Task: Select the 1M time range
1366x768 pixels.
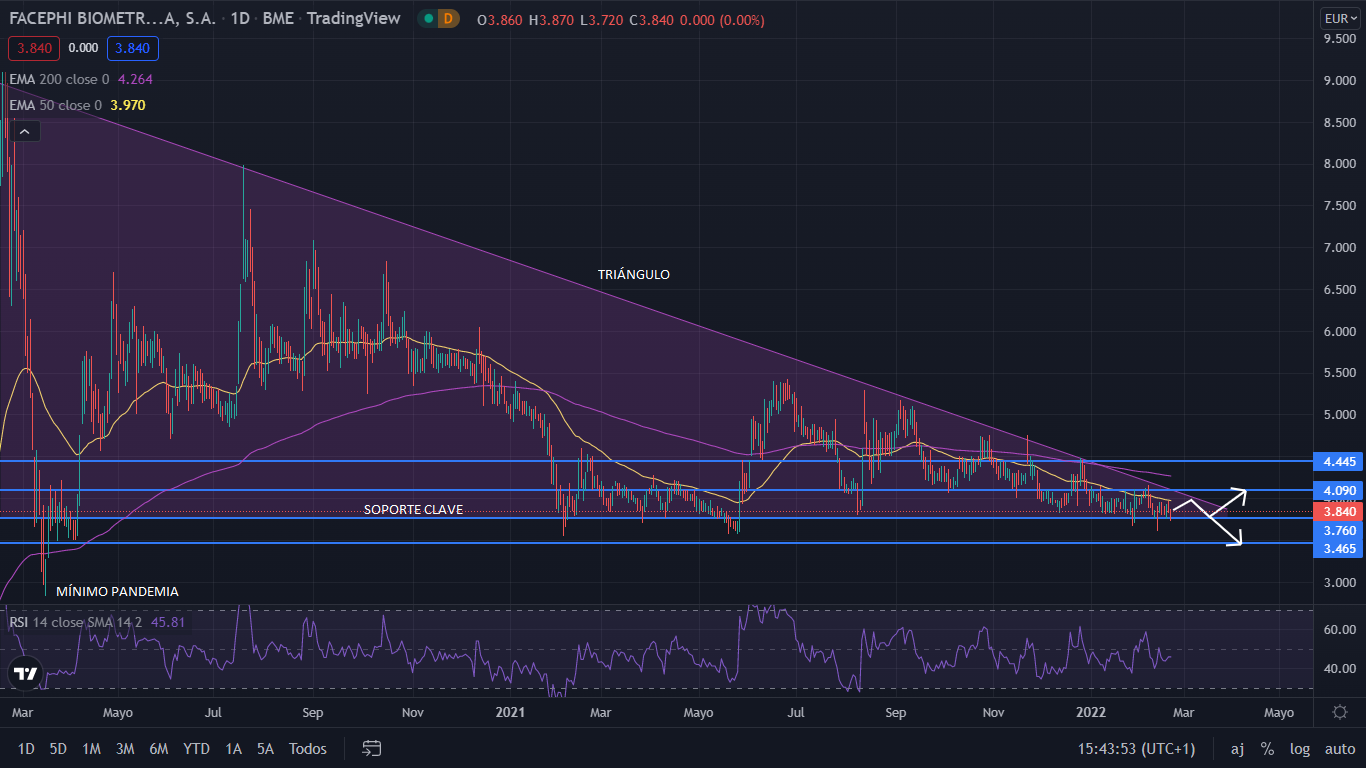Action: (x=91, y=748)
